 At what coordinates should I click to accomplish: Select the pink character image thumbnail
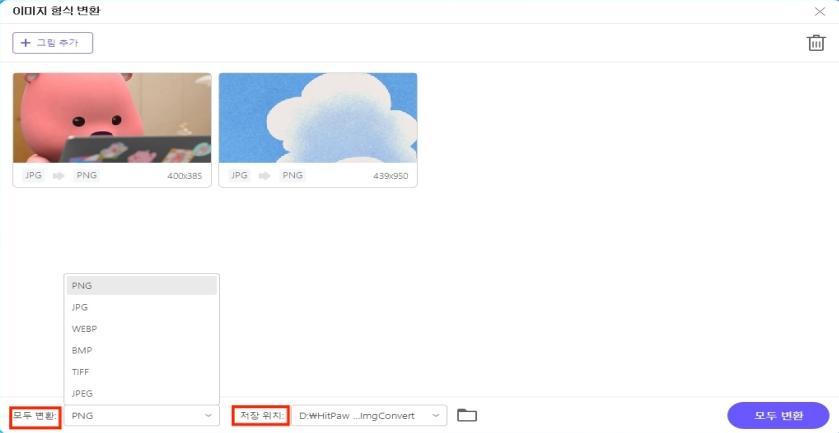[x=112, y=118]
